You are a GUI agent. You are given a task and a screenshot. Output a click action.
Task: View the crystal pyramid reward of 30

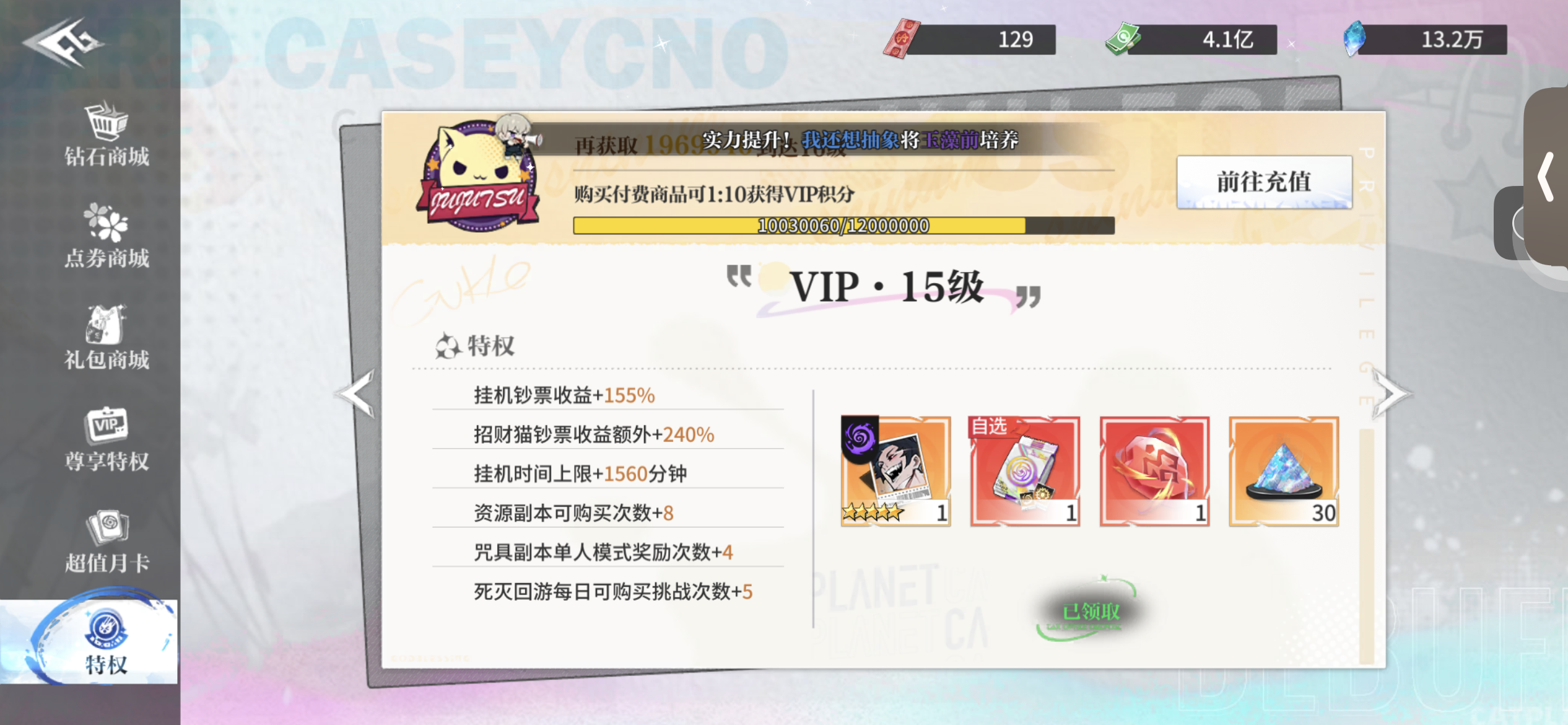1284,471
